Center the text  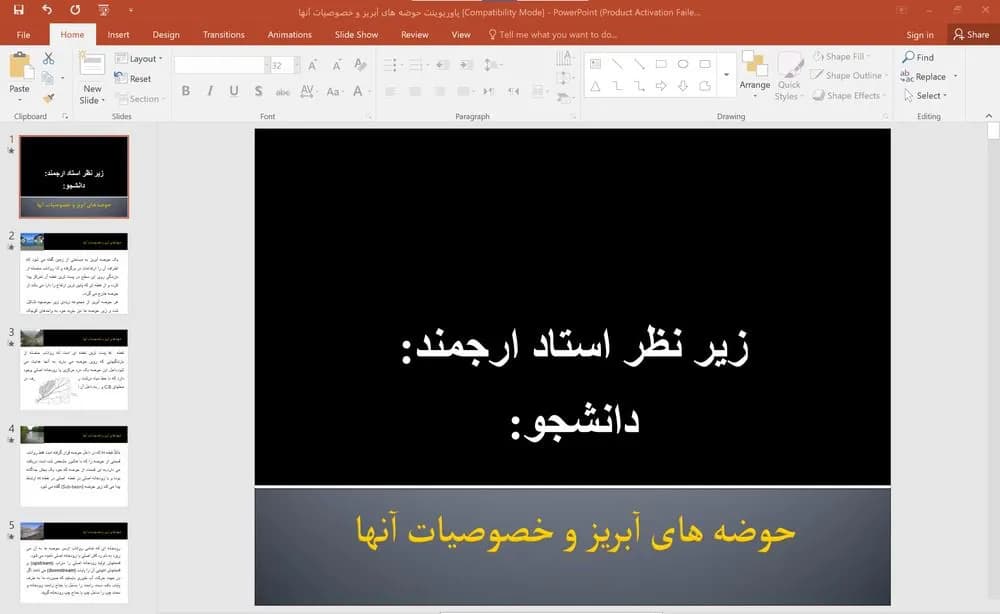(415, 91)
